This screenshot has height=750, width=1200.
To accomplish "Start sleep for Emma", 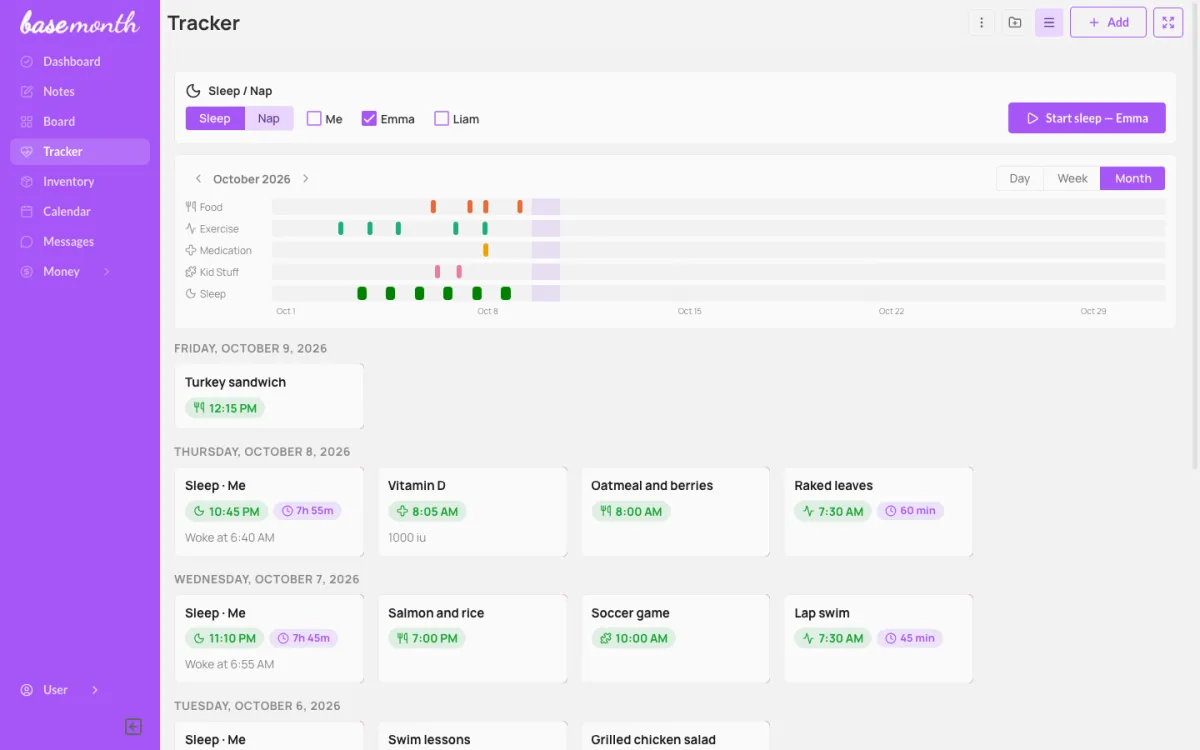I will tap(1087, 118).
